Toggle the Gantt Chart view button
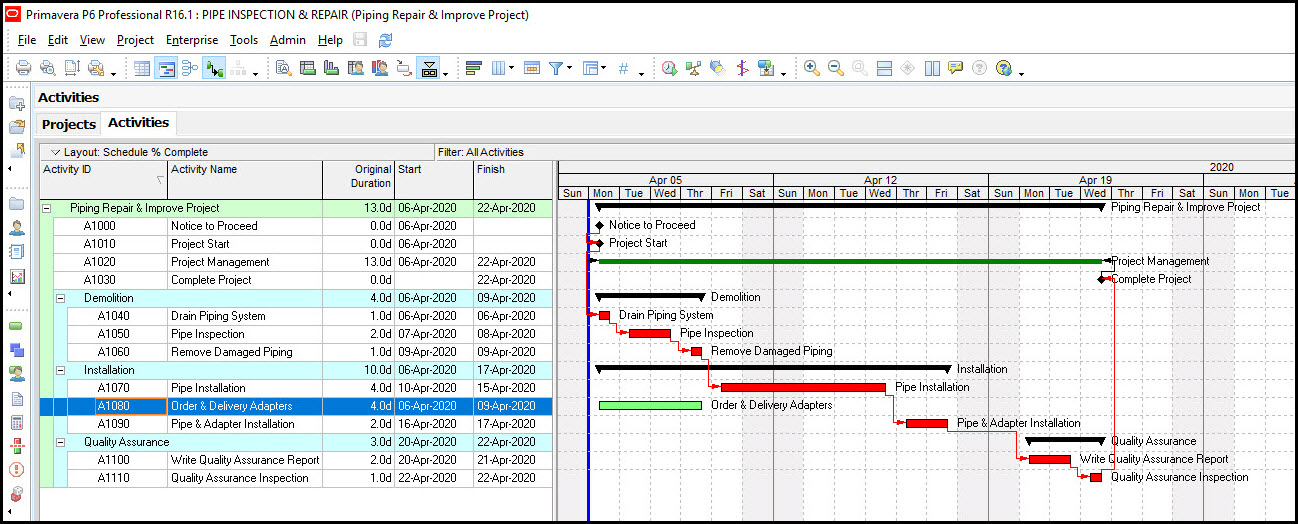The image size is (1298, 524). pyautogui.click(x=166, y=68)
